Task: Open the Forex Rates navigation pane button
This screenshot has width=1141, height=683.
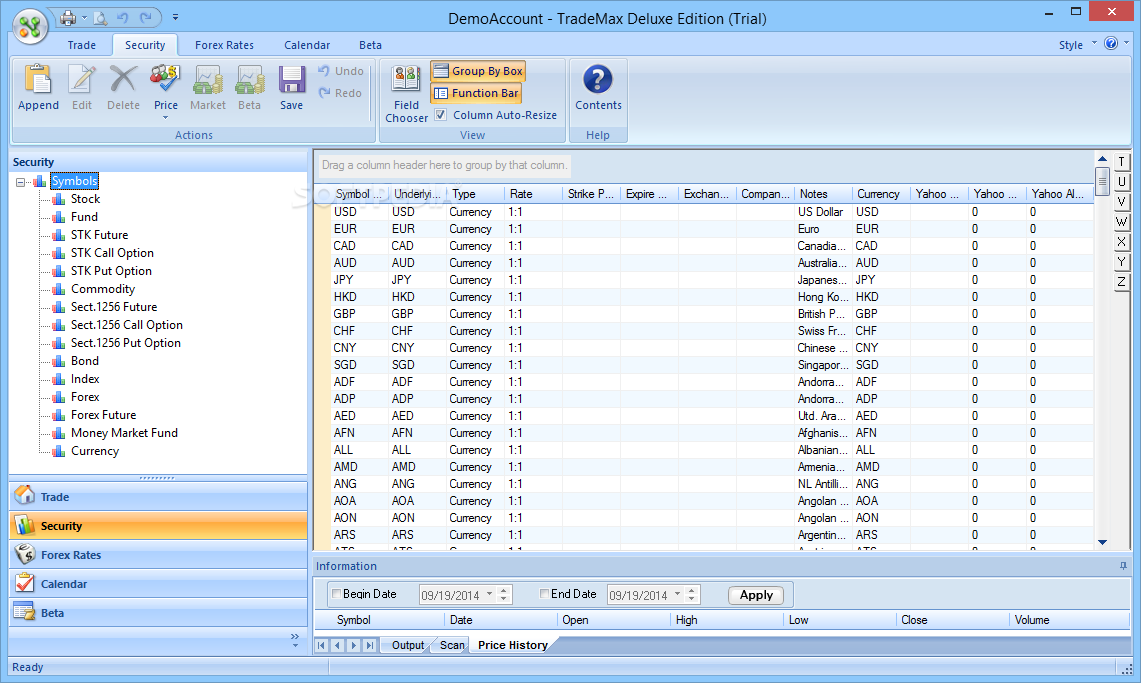Action: [x=158, y=555]
